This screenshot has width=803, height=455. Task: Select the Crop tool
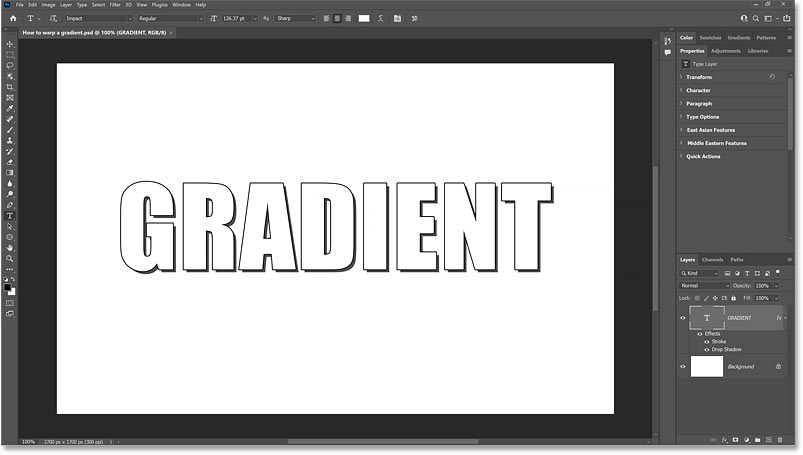[x=10, y=87]
